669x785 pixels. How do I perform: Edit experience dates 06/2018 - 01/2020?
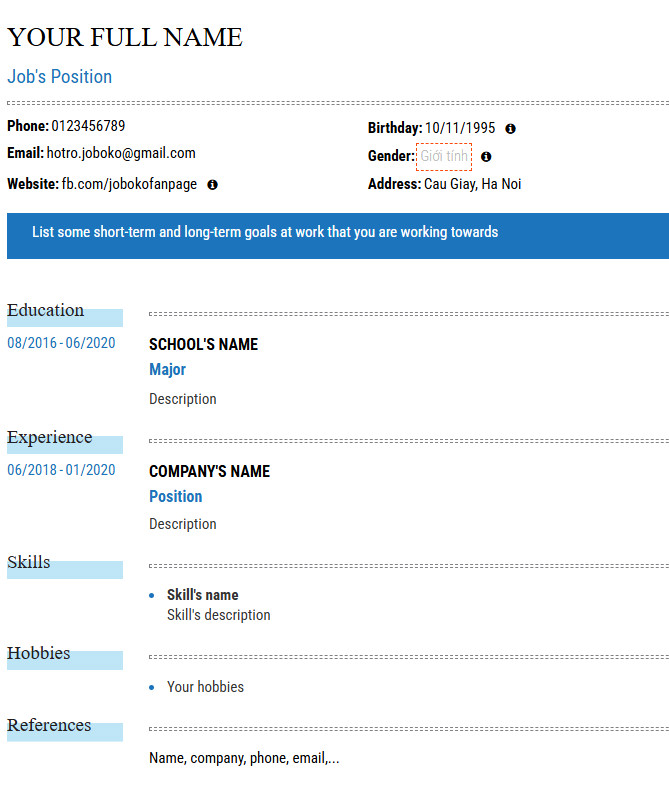pos(61,470)
